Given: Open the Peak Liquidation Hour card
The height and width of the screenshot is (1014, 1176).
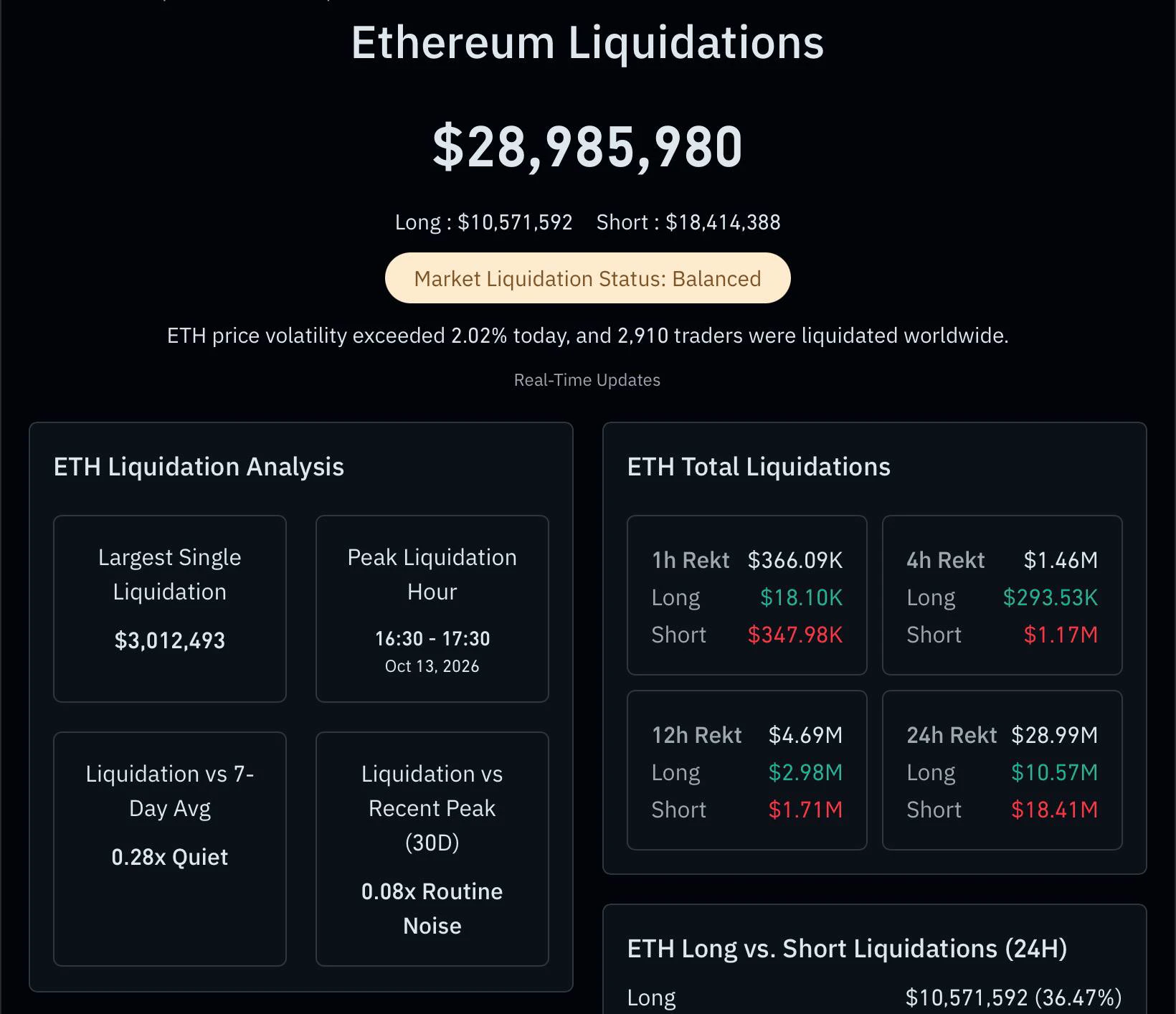Looking at the screenshot, I should pyautogui.click(x=432, y=609).
